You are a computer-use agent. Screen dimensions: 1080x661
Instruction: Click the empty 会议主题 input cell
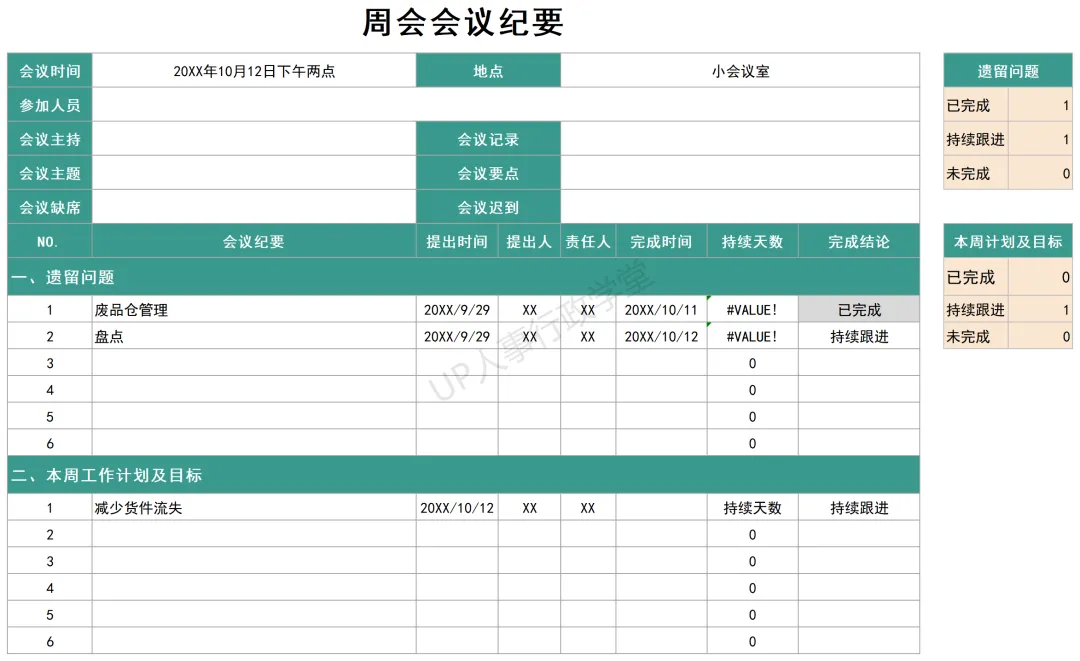point(254,173)
